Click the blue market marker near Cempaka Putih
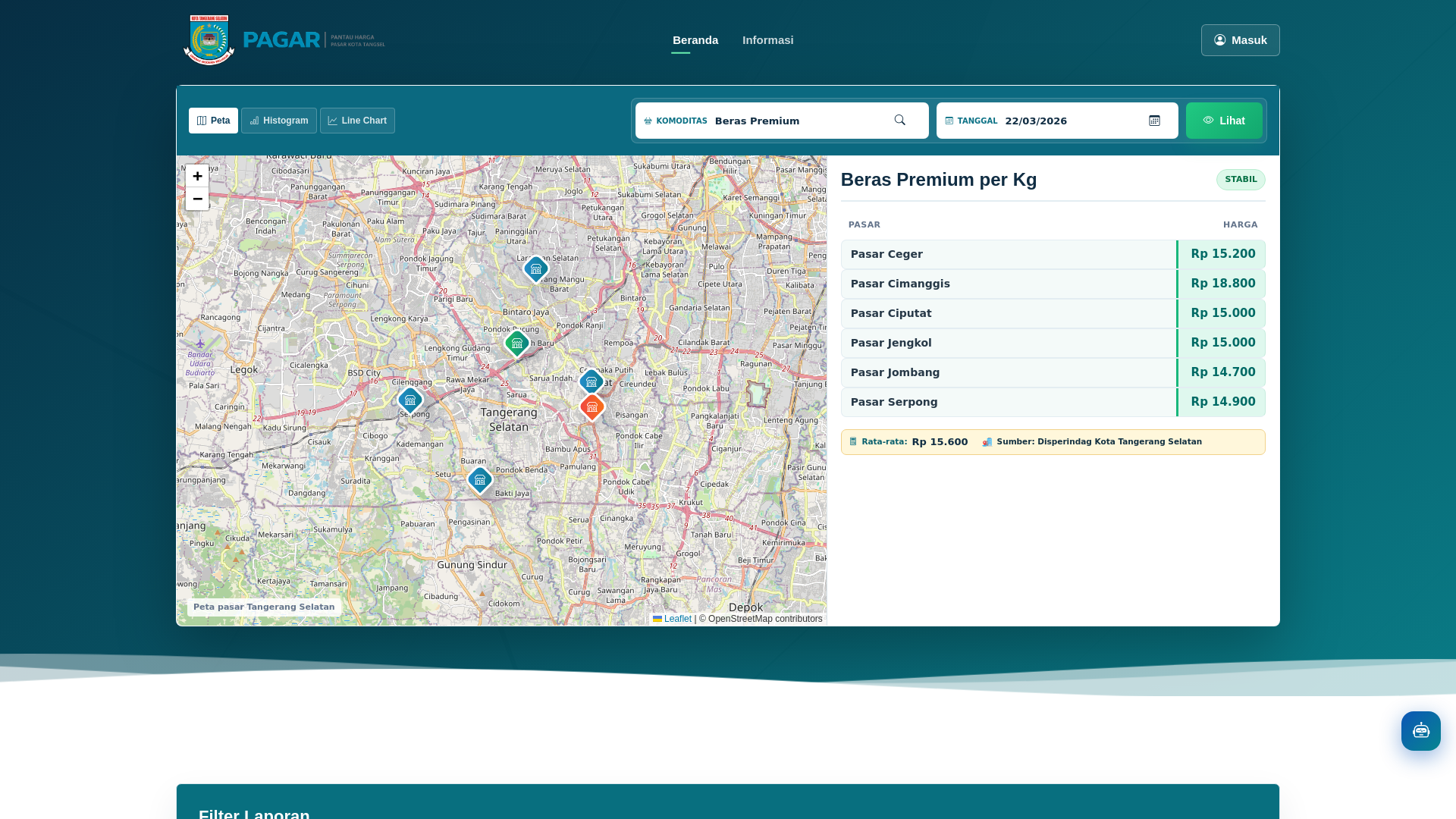 (x=591, y=381)
